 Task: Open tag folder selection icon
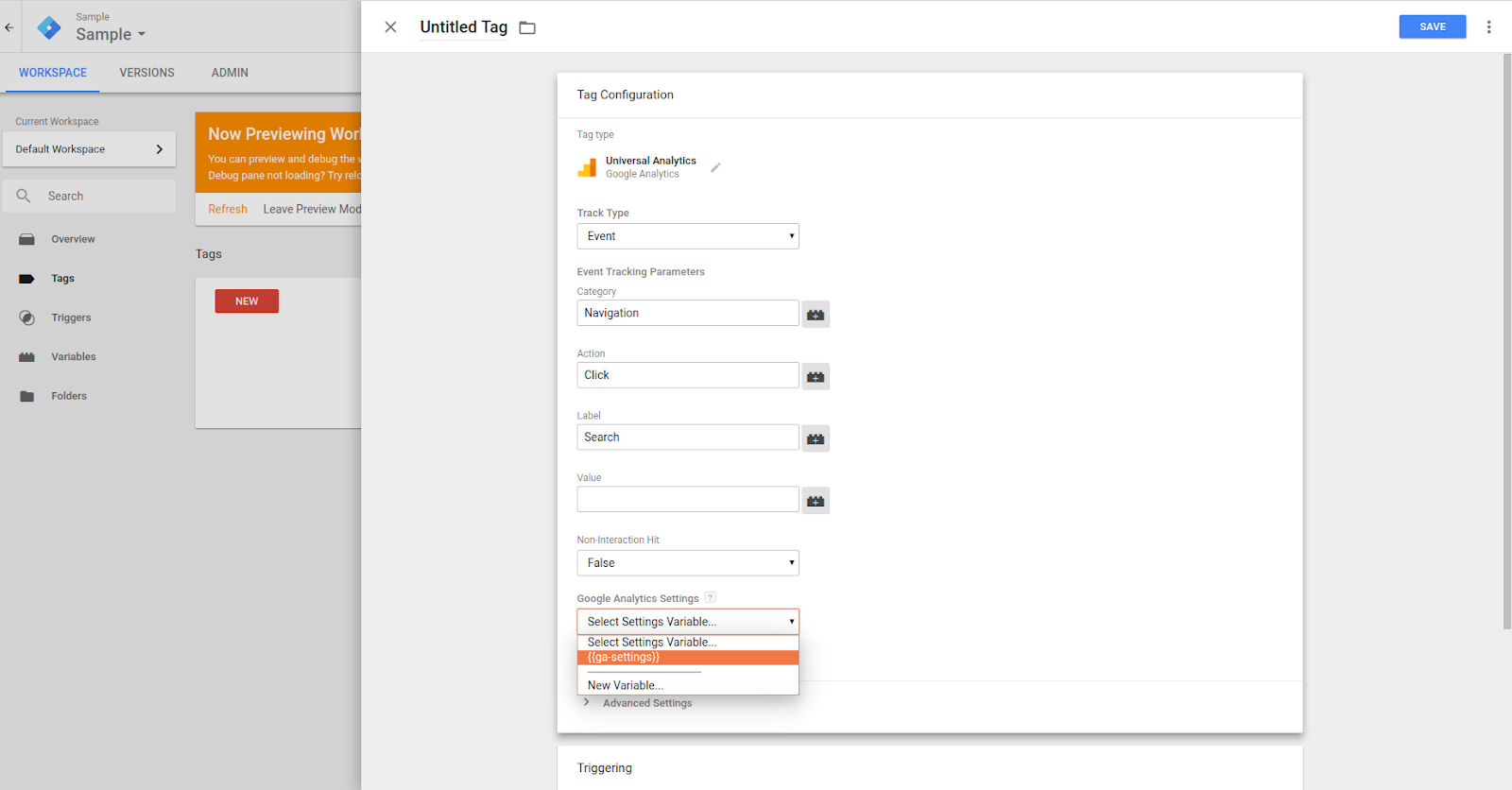(527, 27)
